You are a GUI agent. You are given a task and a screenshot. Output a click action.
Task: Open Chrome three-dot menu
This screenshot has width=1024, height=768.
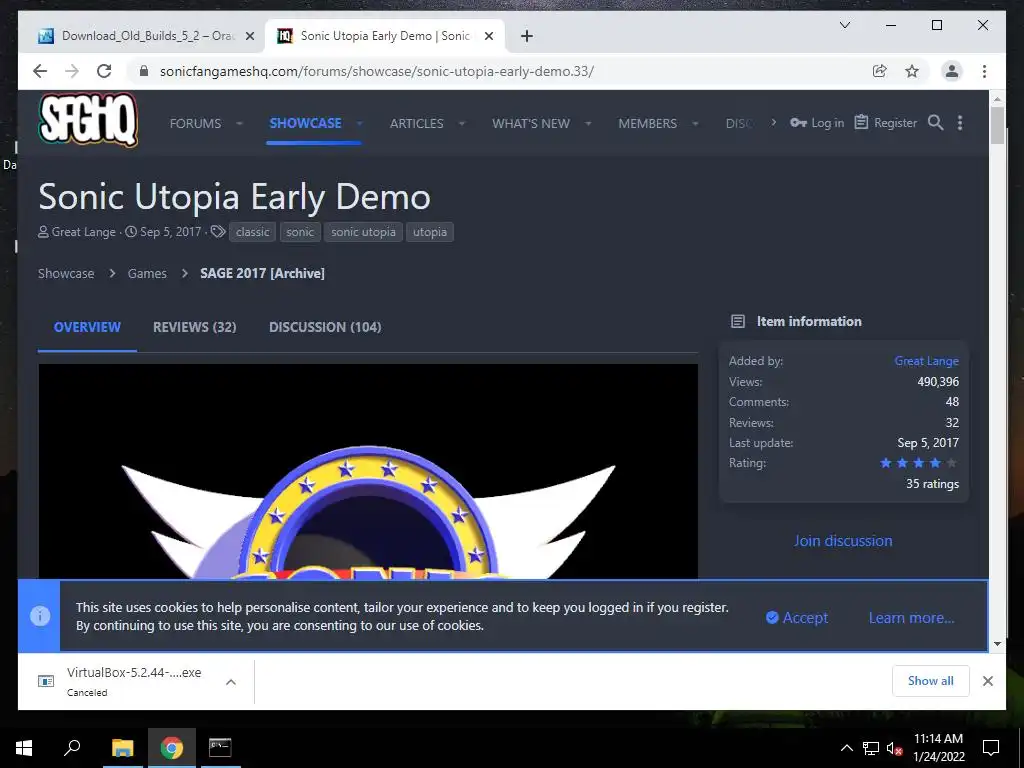(984, 71)
